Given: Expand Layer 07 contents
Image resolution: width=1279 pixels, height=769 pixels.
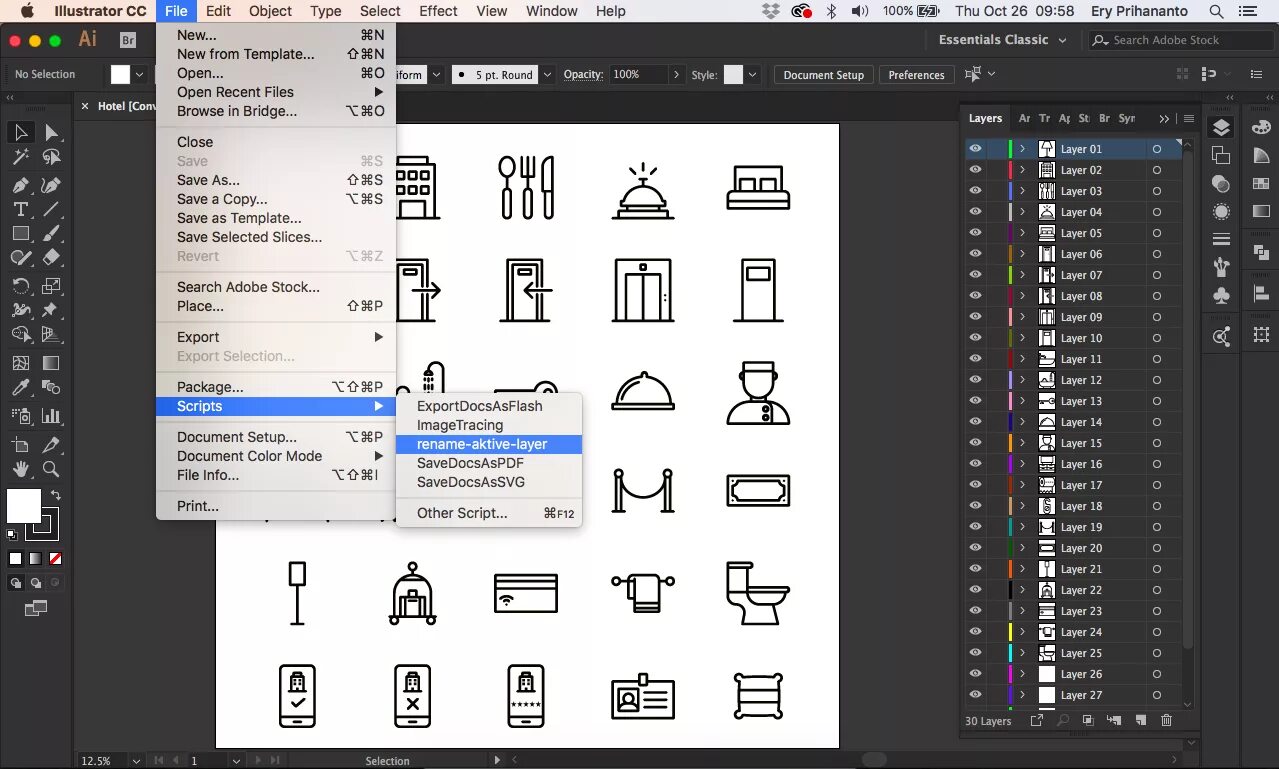Looking at the screenshot, I should tap(1022, 275).
